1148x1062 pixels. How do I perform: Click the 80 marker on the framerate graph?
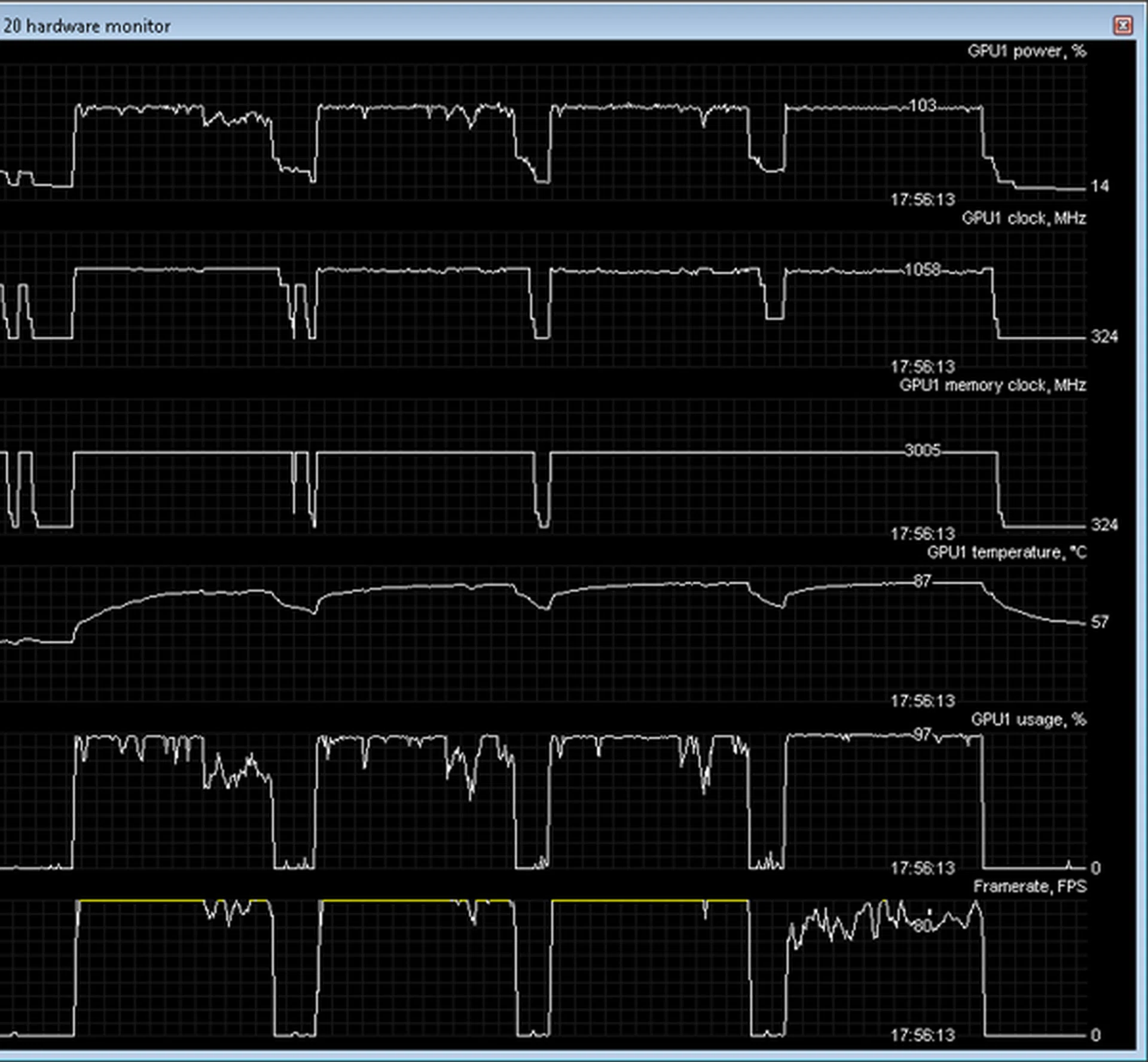point(923,926)
